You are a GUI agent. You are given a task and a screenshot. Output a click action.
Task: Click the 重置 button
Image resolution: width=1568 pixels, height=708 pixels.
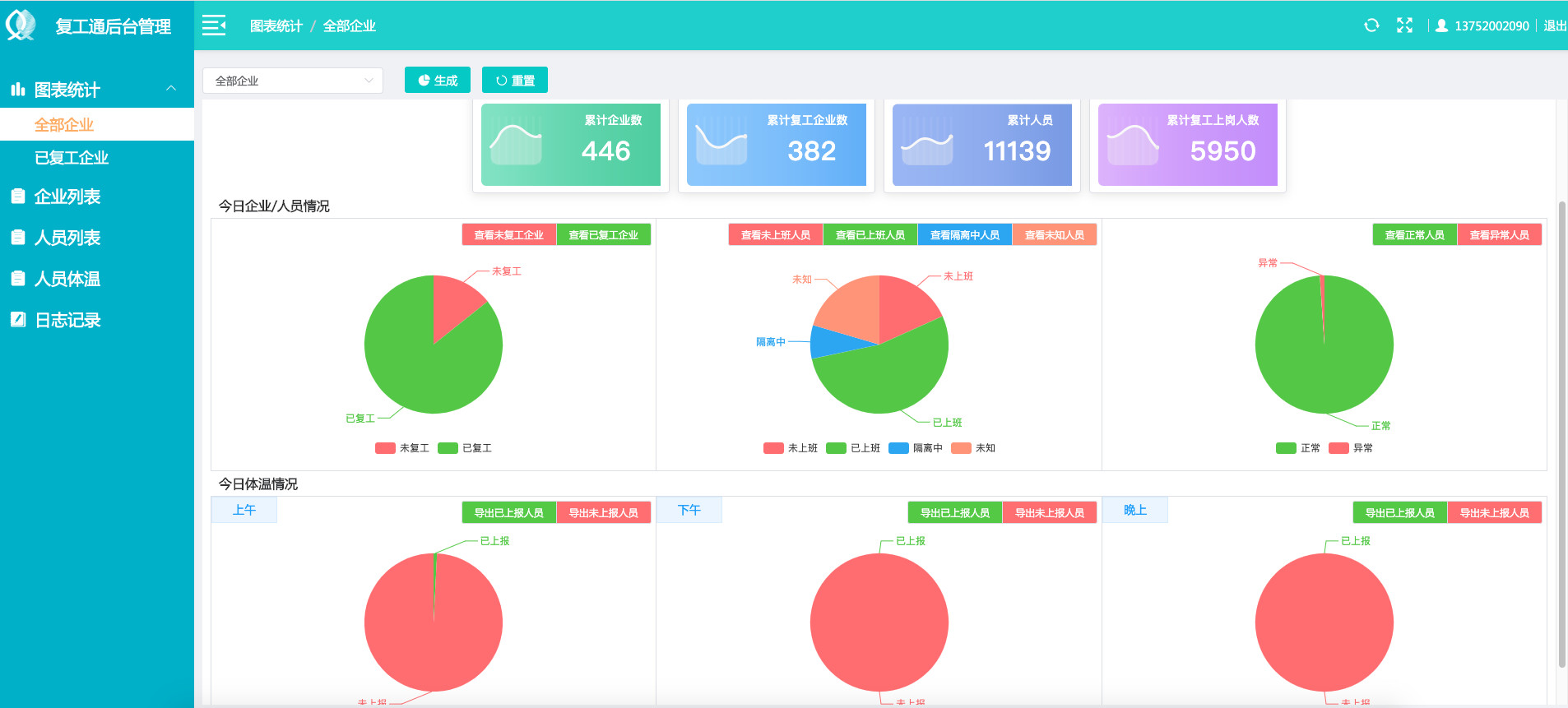tap(515, 80)
